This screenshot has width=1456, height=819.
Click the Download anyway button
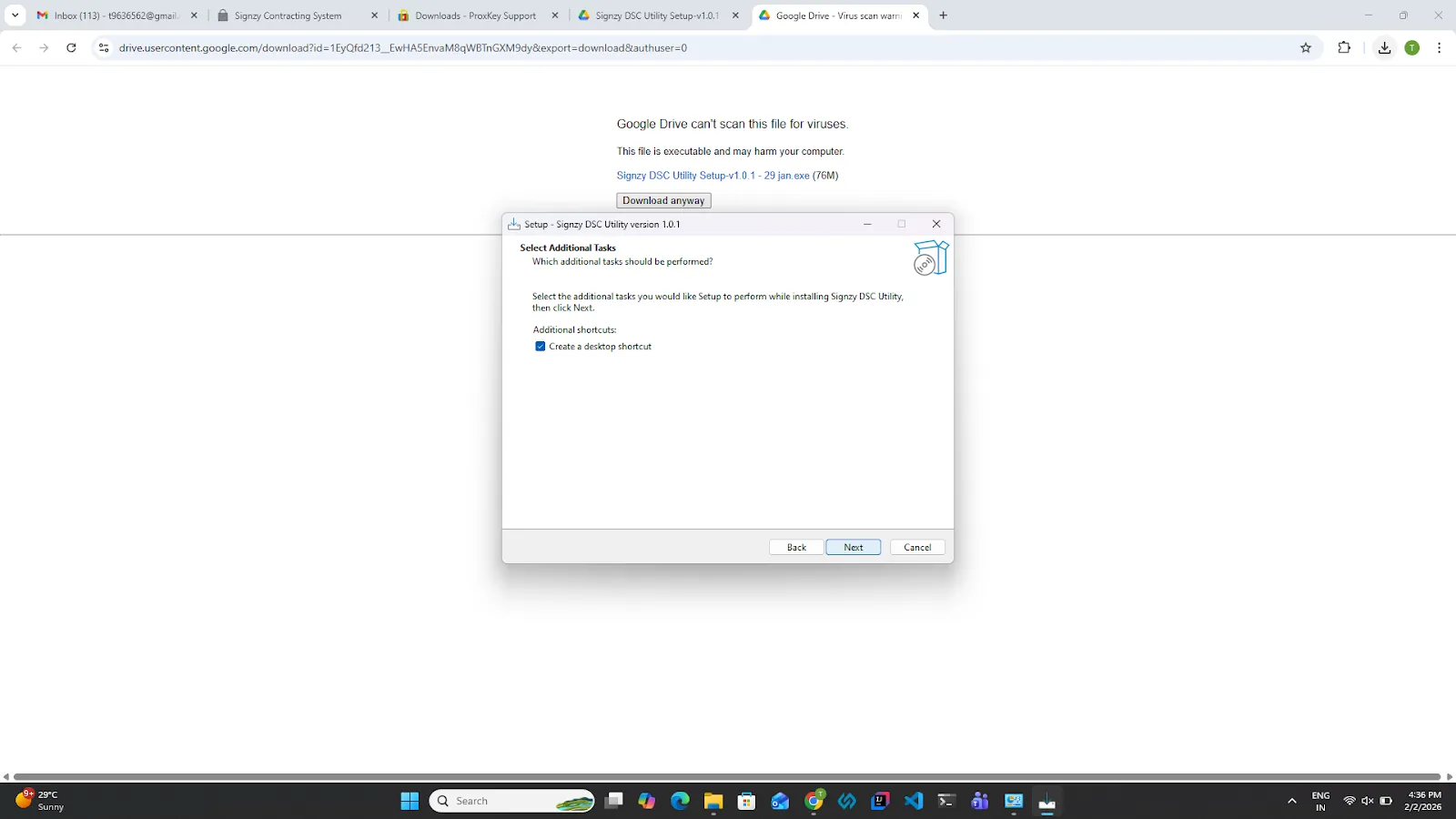coord(663,200)
